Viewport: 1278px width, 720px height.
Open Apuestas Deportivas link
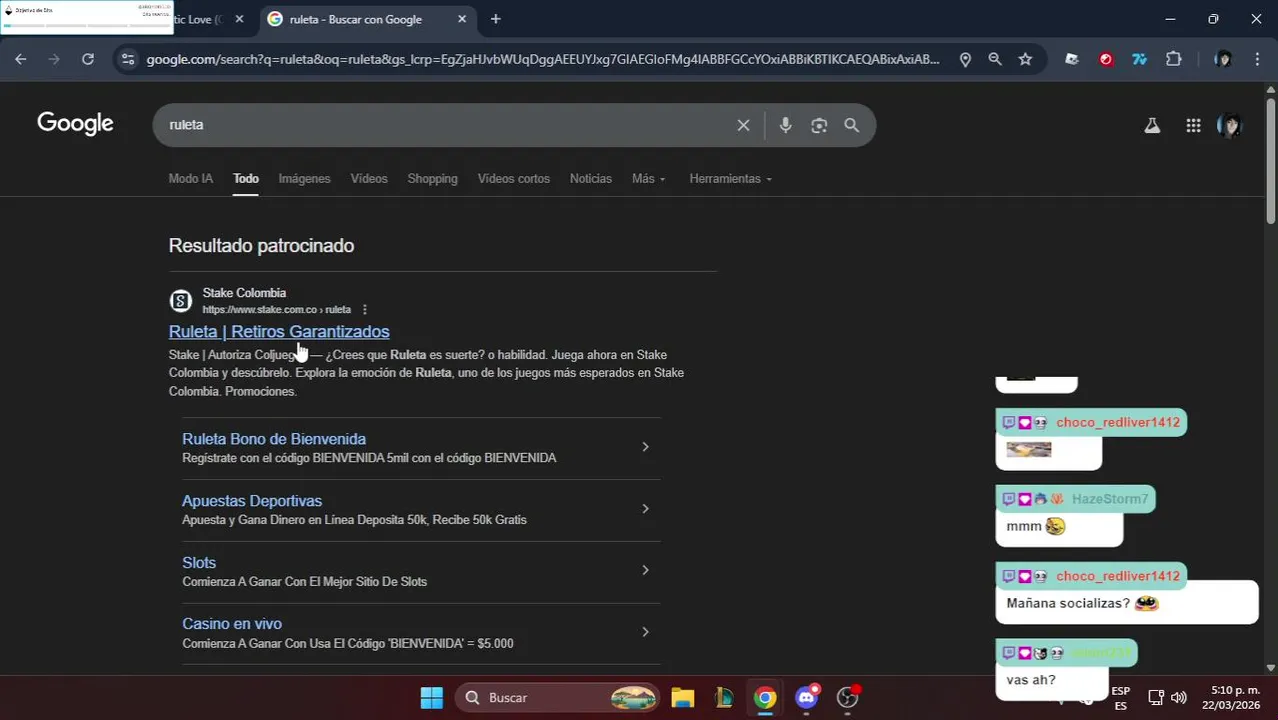tap(252, 501)
